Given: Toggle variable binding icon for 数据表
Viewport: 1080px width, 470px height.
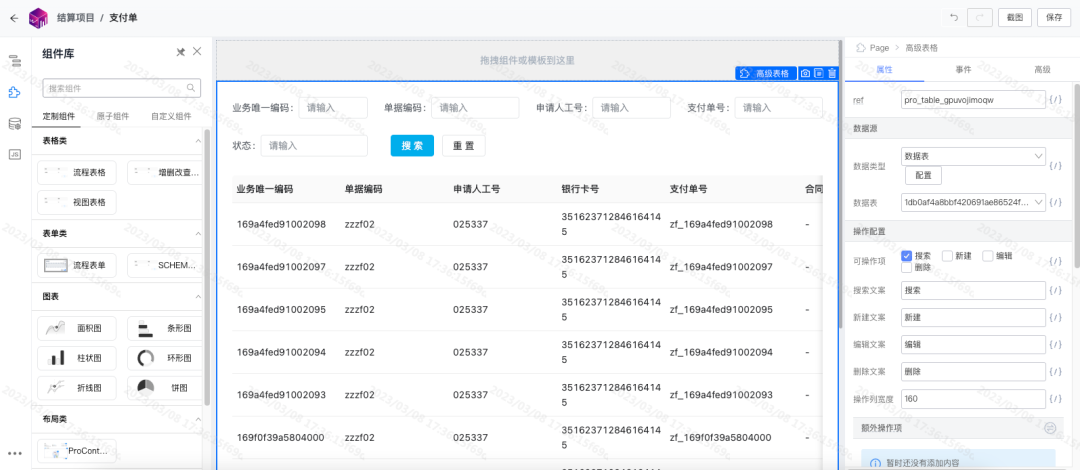Looking at the screenshot, I should 1055,203.
